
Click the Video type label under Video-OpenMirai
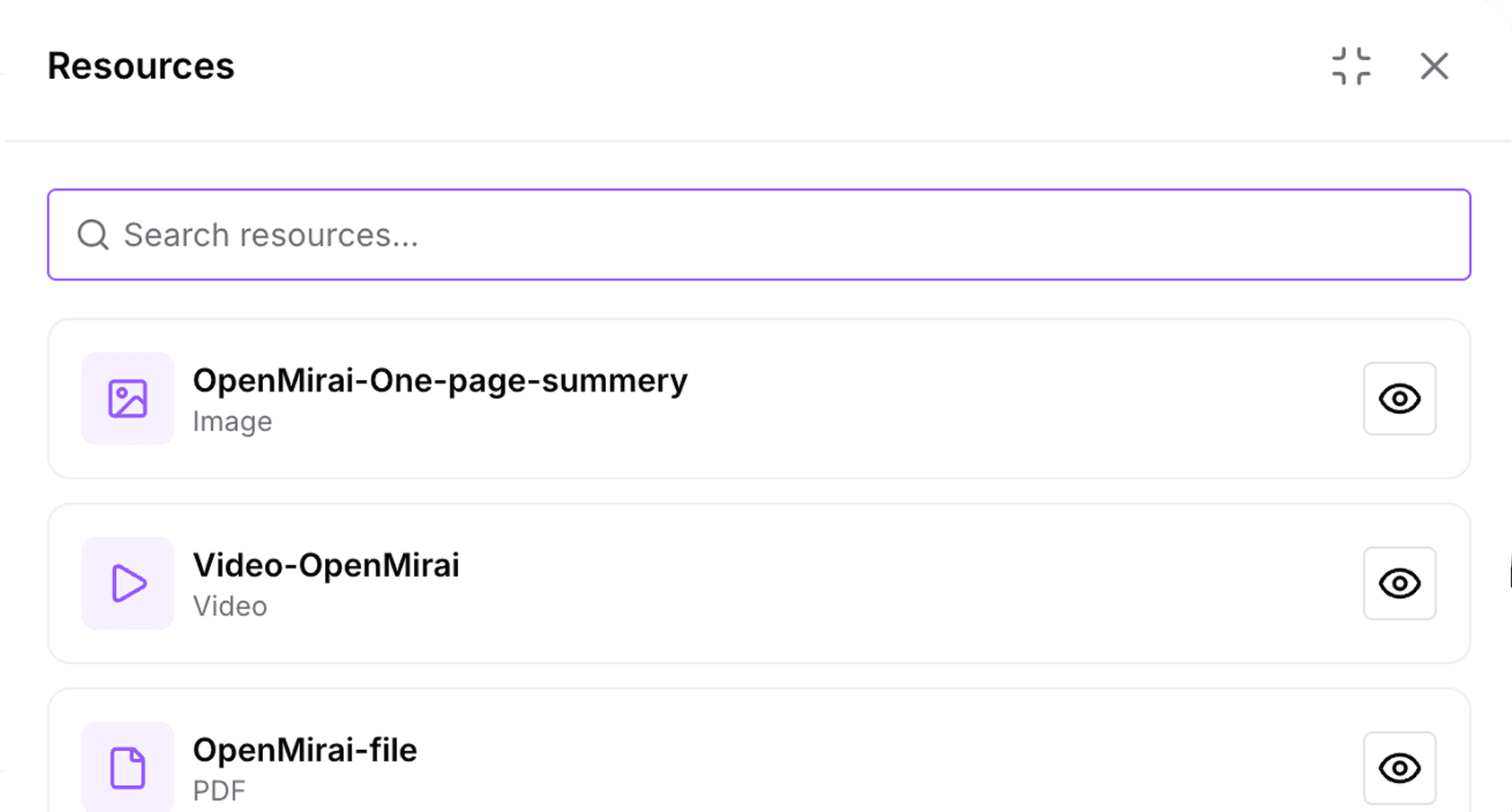tap(230, 606)
